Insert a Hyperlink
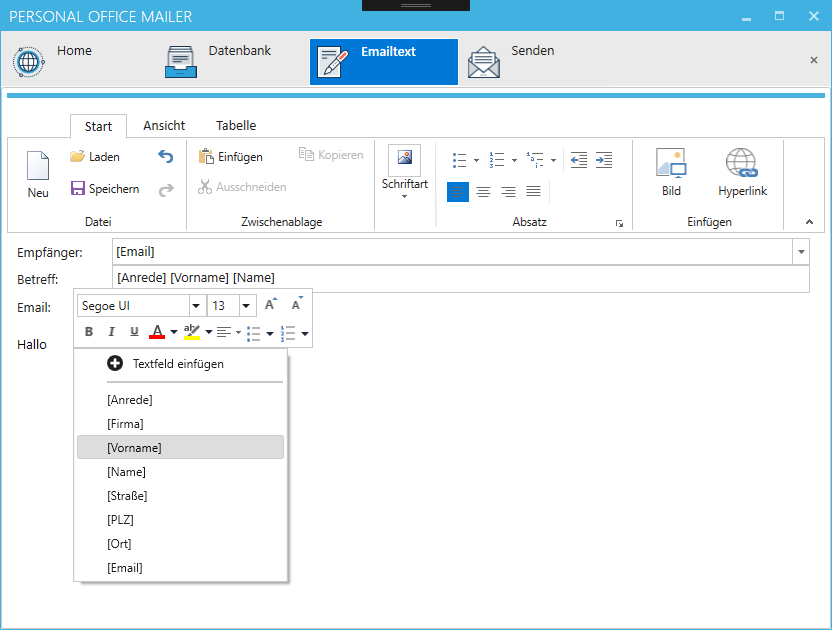Viewport: 832px width, 630px height. tap(742, 172)
